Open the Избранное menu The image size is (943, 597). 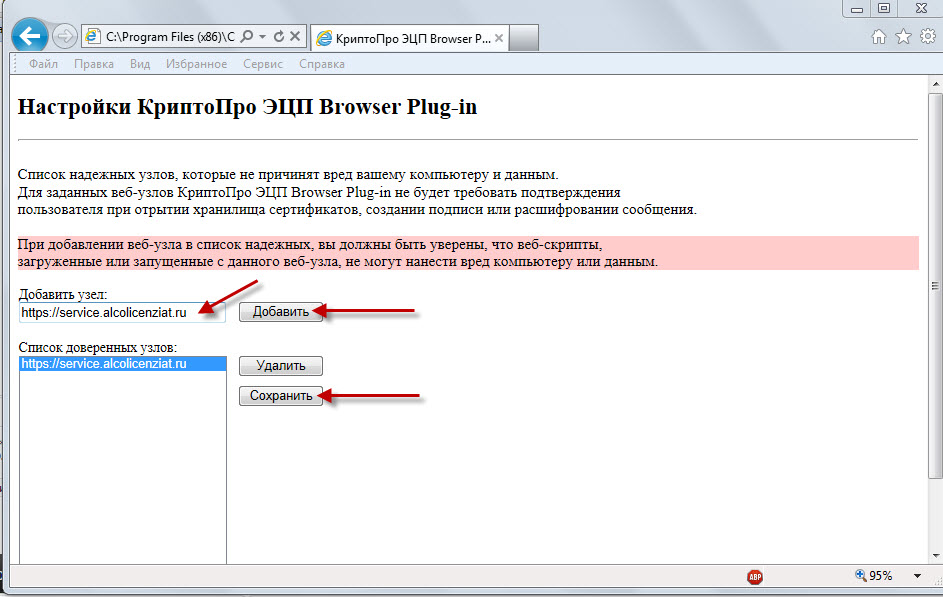point(196,64)
